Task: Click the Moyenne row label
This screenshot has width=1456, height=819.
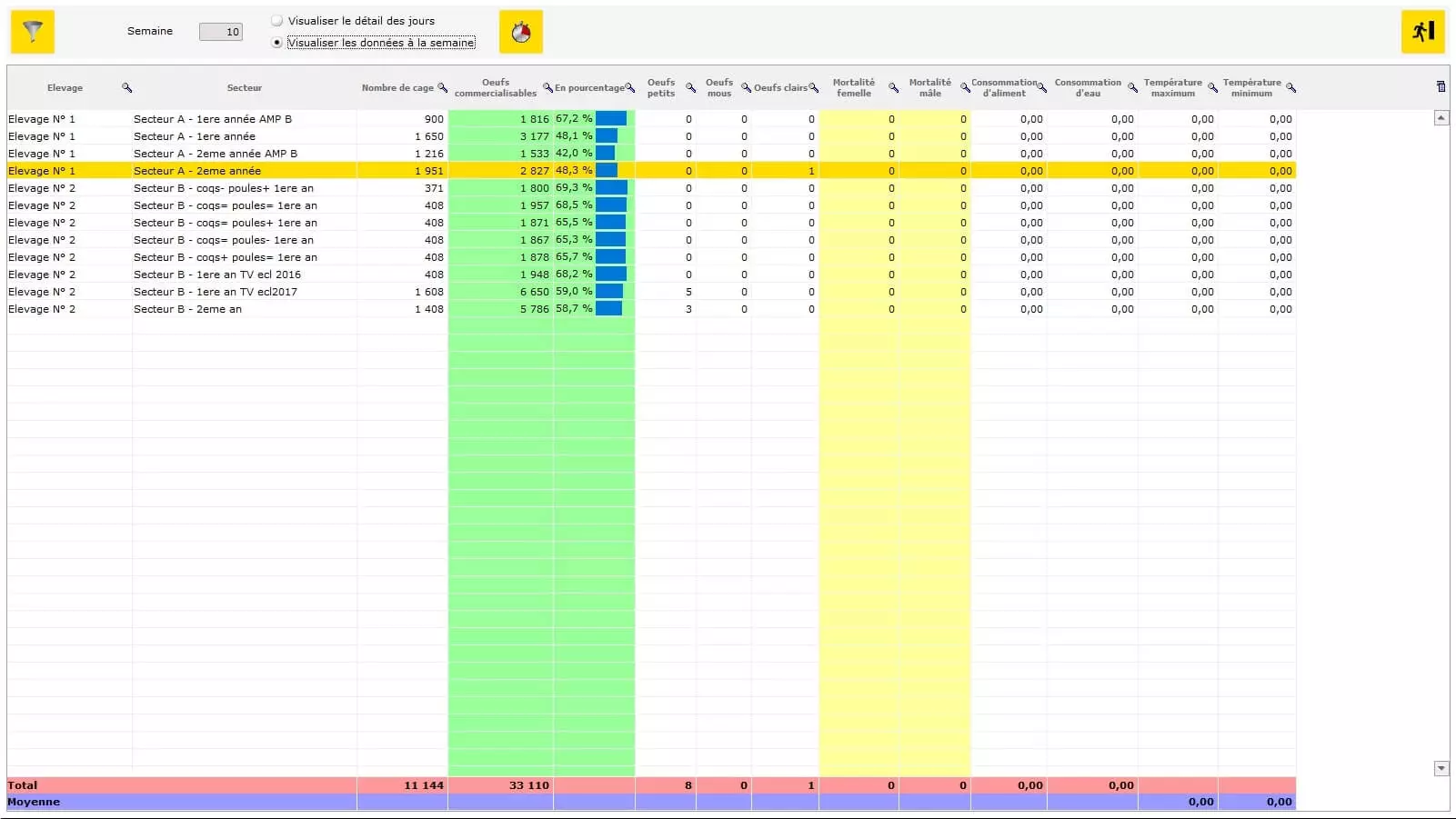Action: tap(34, 802)
